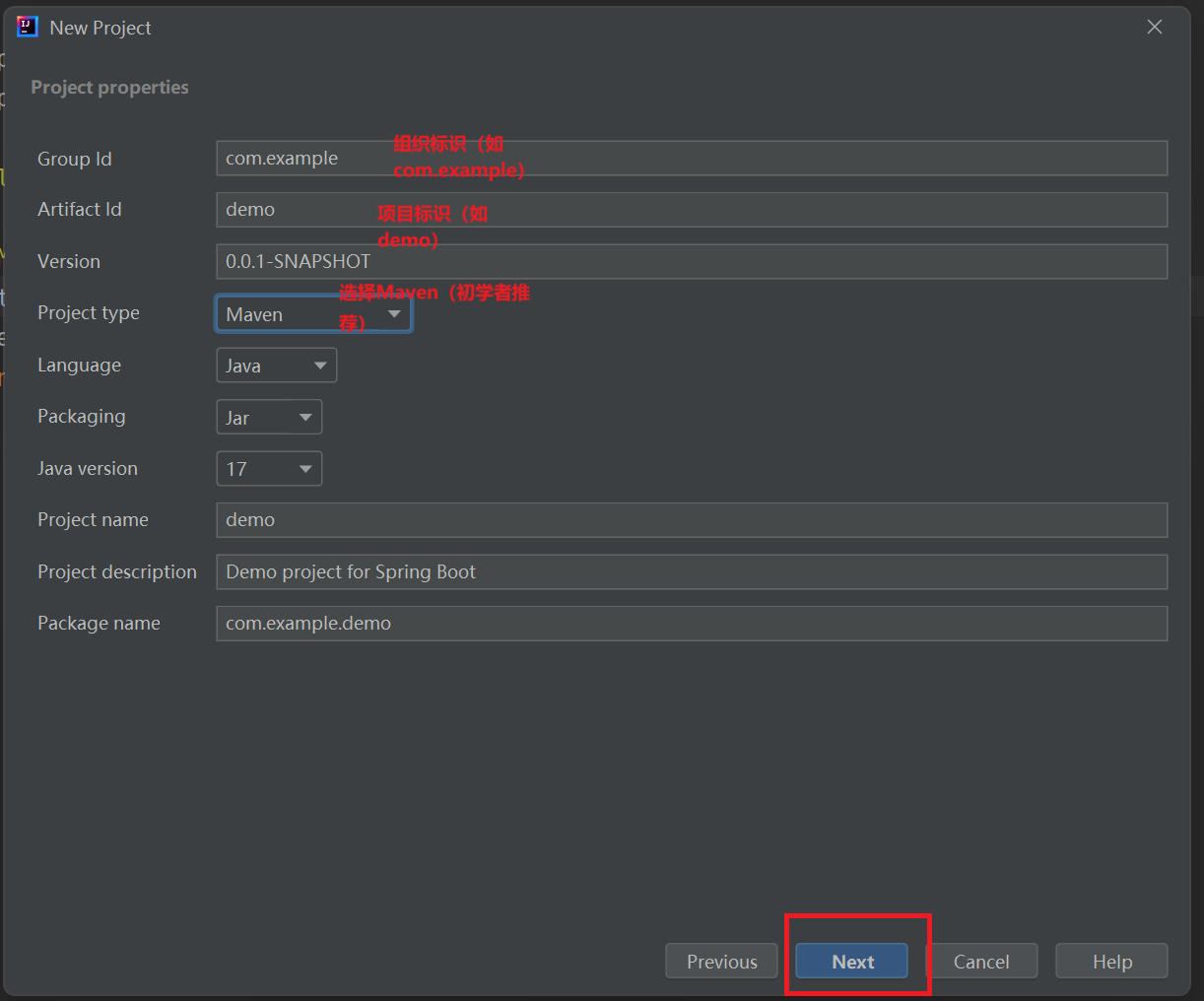This screenshot has height=1001, width=1204.
Task: Click inside the Artifact Id field
Action: 690,209
